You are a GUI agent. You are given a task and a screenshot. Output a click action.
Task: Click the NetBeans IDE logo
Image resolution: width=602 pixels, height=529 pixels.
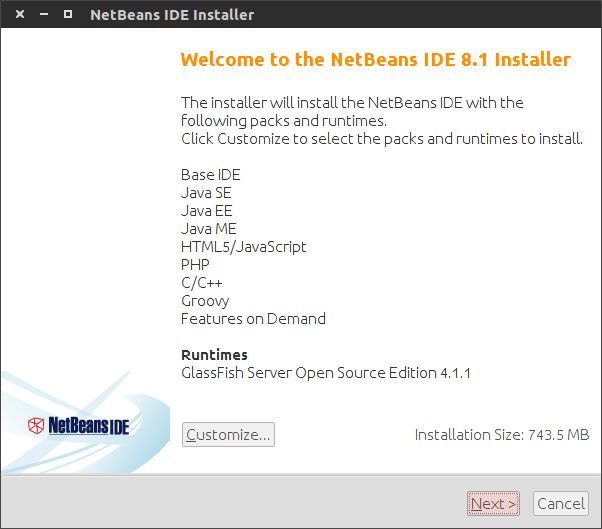tap(79, 426)
